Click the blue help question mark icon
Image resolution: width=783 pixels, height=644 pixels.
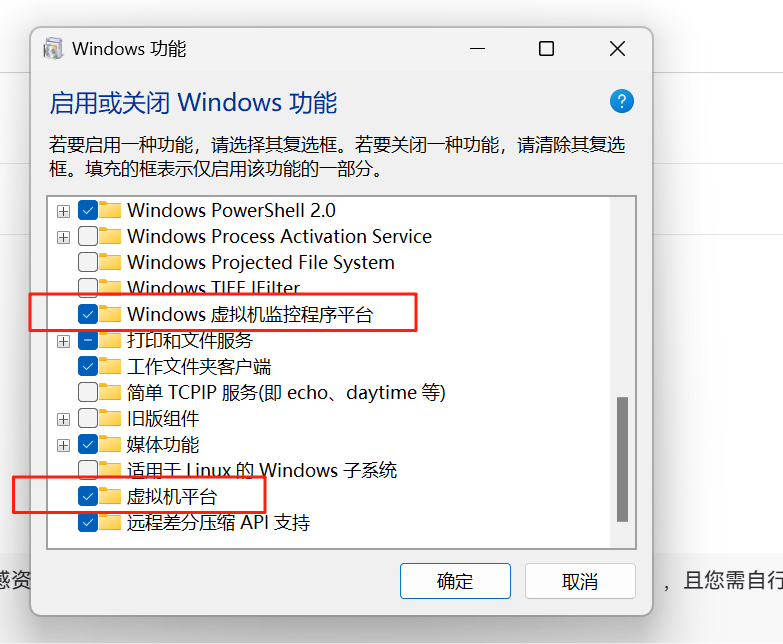622,101
